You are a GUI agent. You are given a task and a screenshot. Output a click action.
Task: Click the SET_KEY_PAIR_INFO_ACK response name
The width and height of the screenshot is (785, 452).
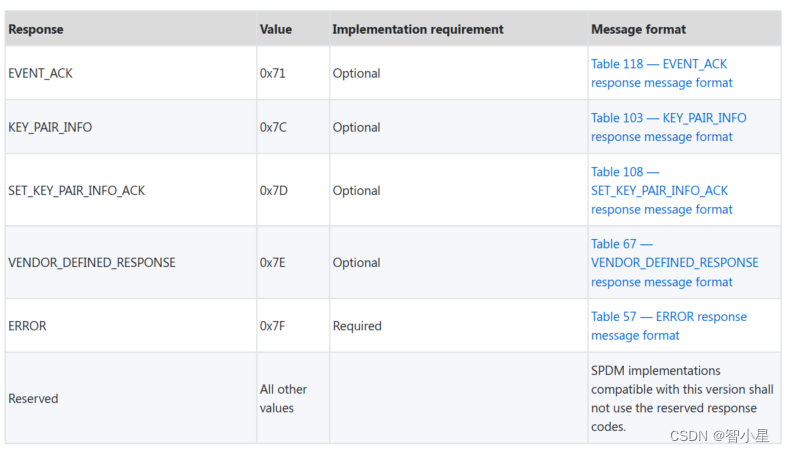click(x=76, y=190)
